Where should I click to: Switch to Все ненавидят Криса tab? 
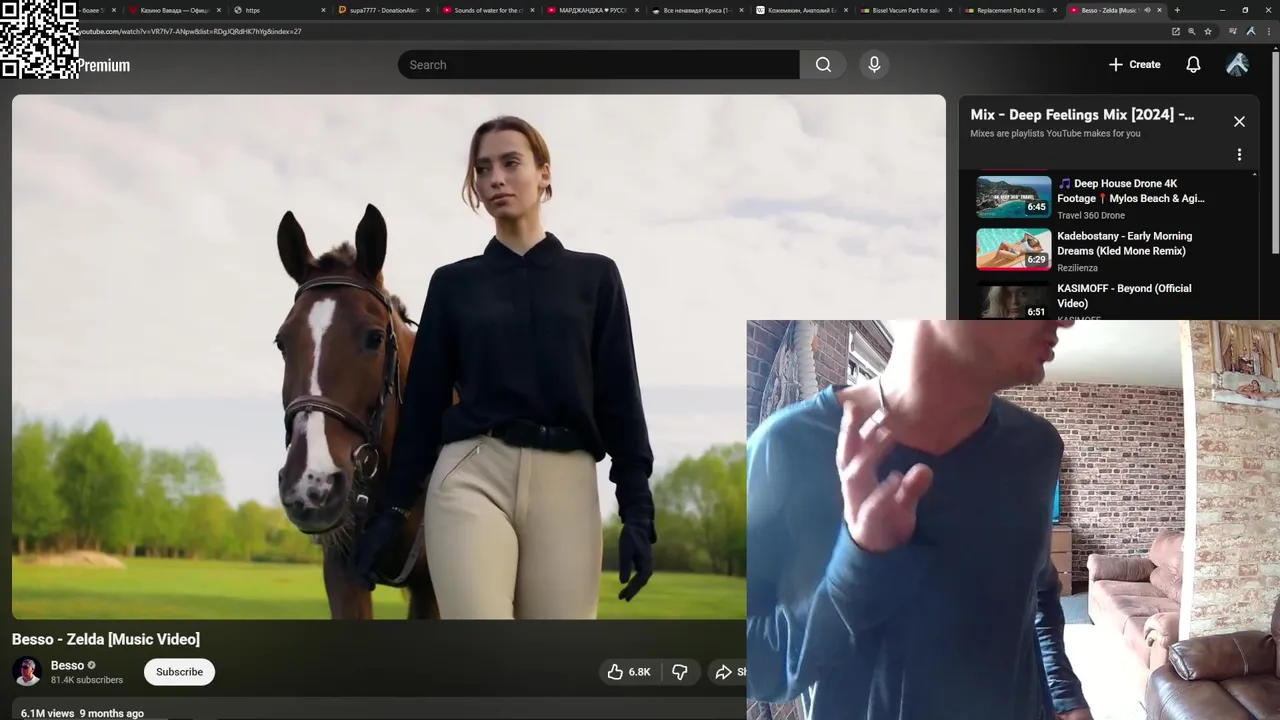click(x=697, y=10)
